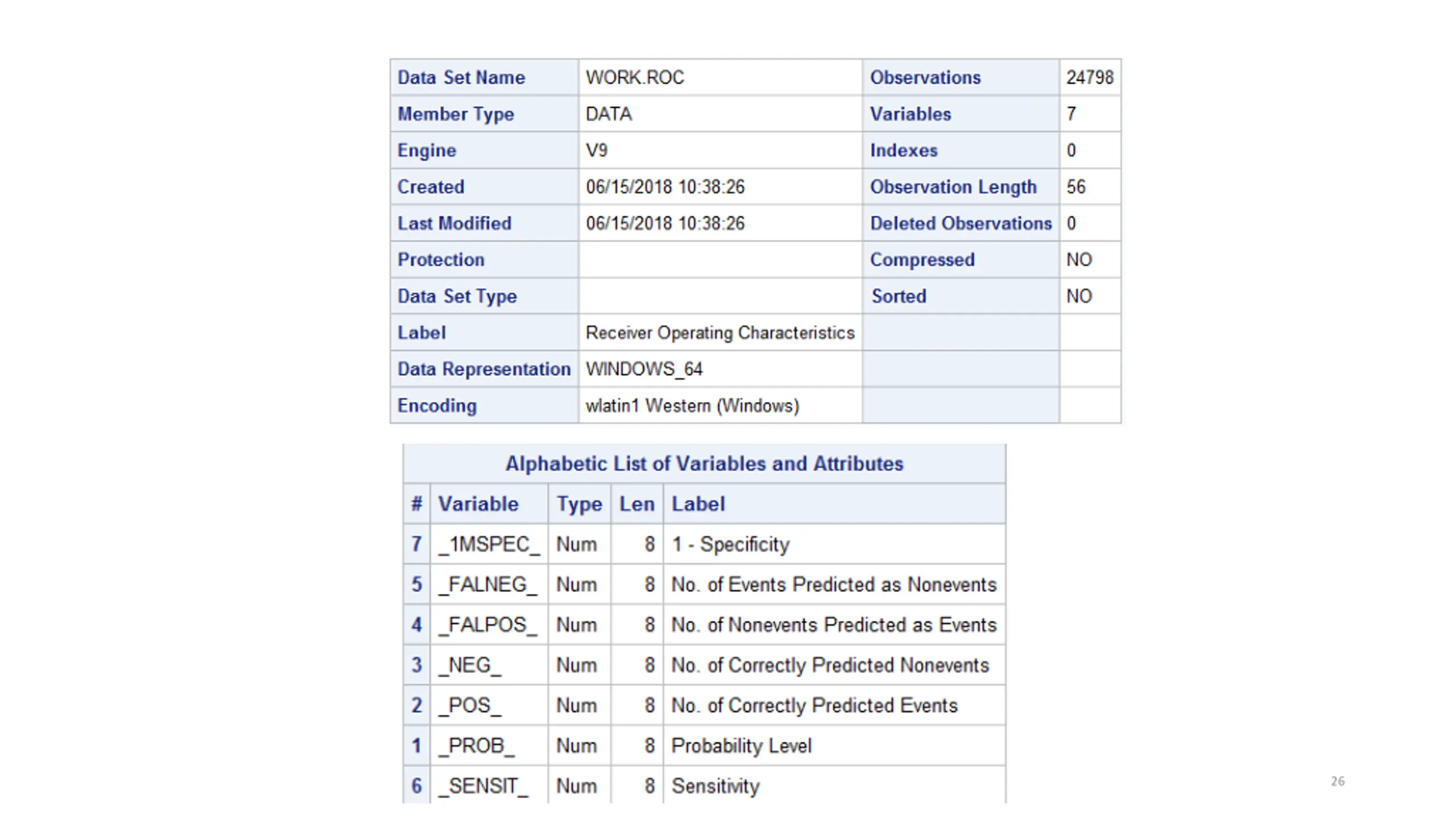Click the 'Len' column header

point(637,504)
